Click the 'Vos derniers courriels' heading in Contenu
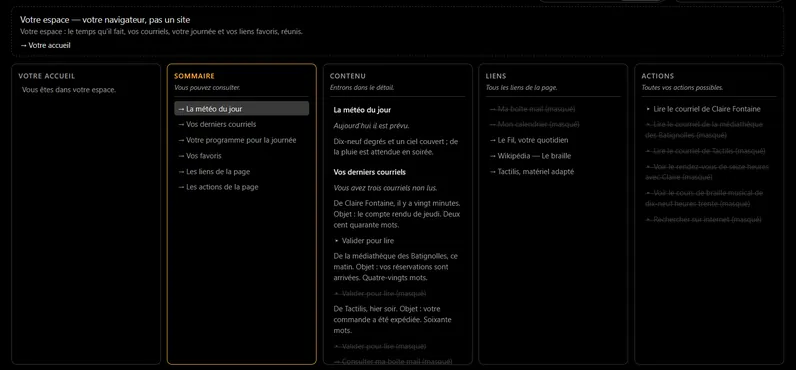The width and height of the screenshot is (796, 370). pyautogui.click(x=370, y=172)
